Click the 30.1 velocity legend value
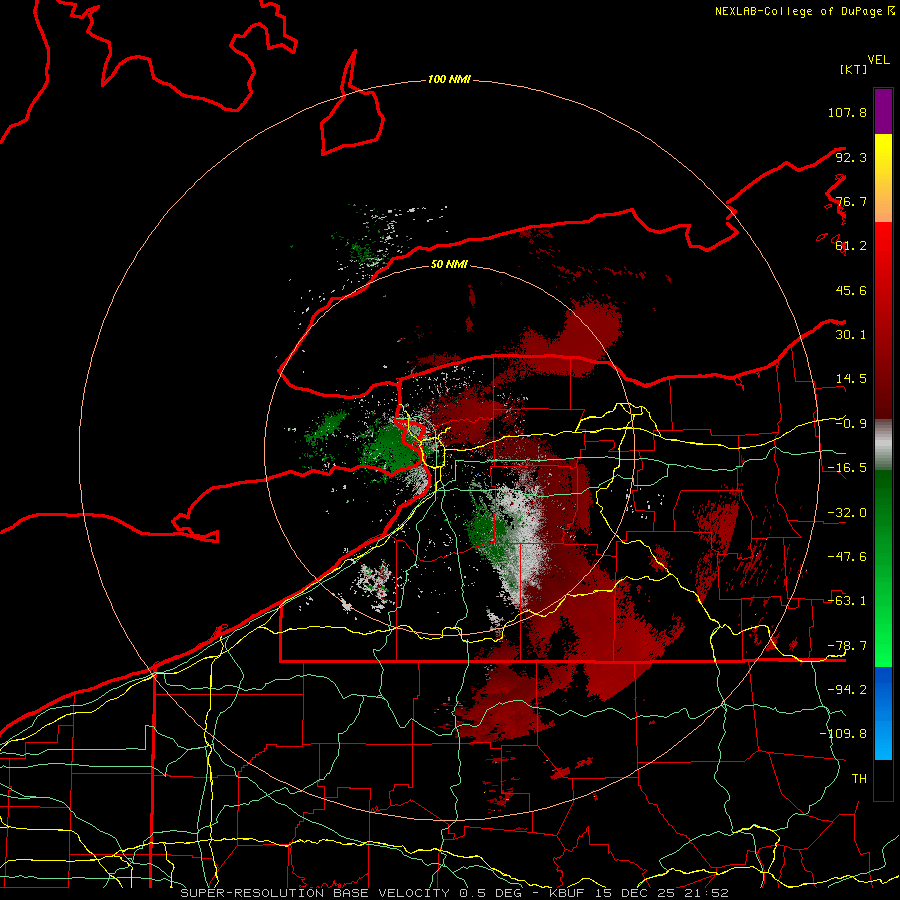Image resolution: width=900 pixels, height=900 pixels. 851,335
